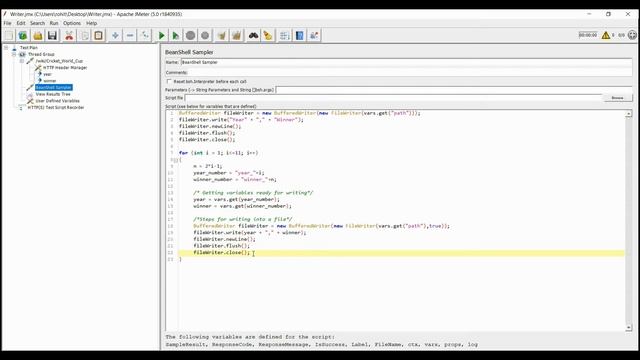Image resolution: width=640 pixels, height=360 pixels.
Task: Click the Parameters input field
Action: coord(454,90)
